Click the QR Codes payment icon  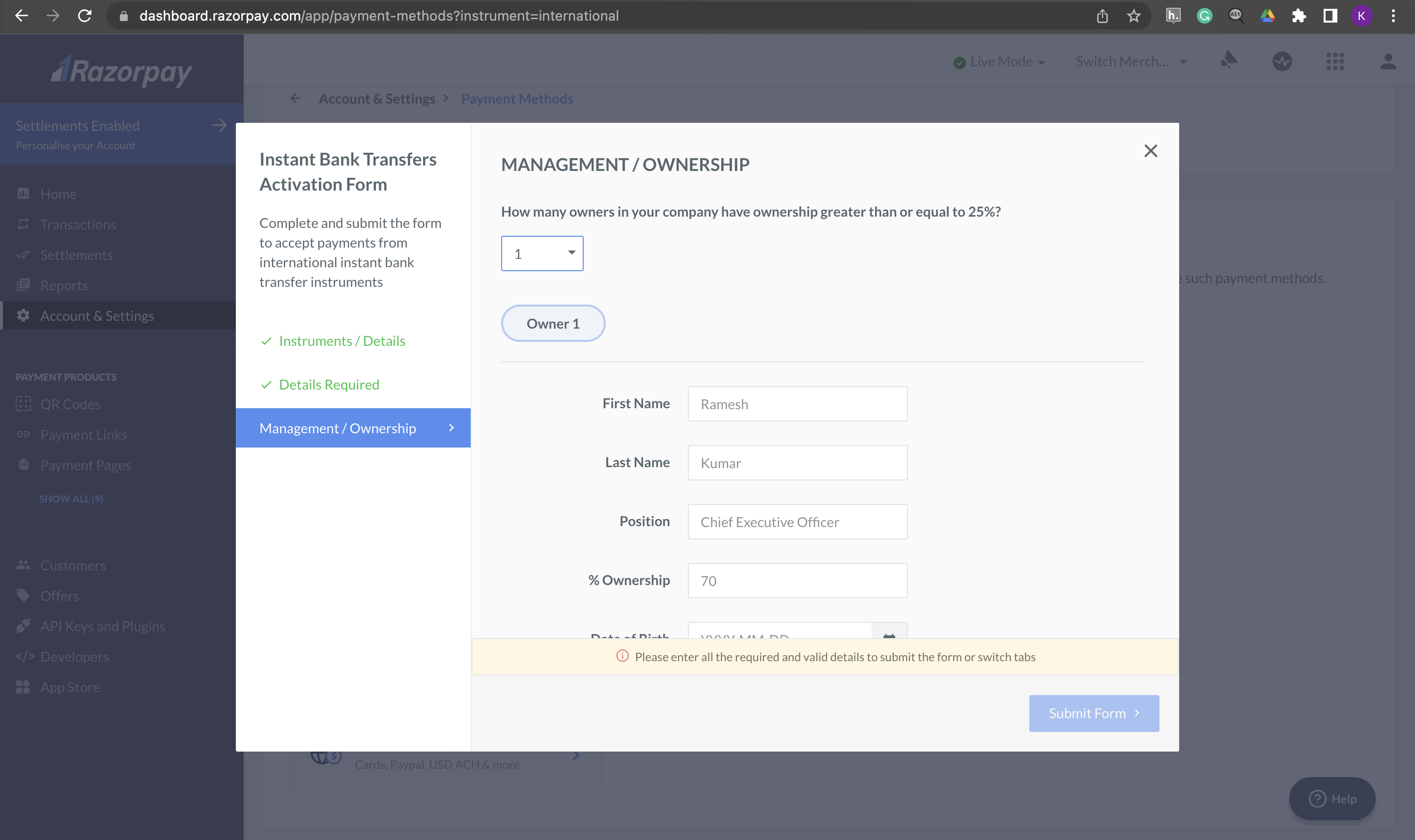tap(23, 403)
